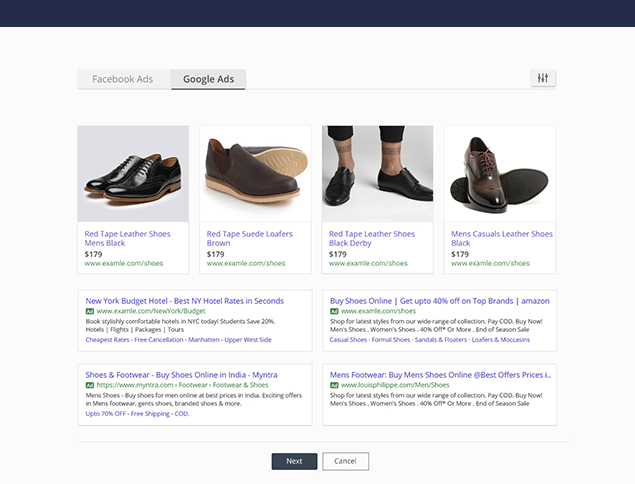
Task: Switch to the Facebook Ads tab
Action: [123, 79]
